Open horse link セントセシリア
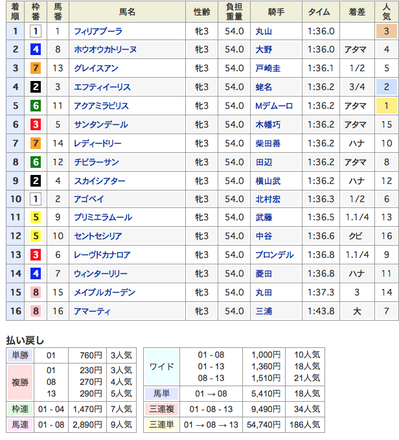 point(98,236)
